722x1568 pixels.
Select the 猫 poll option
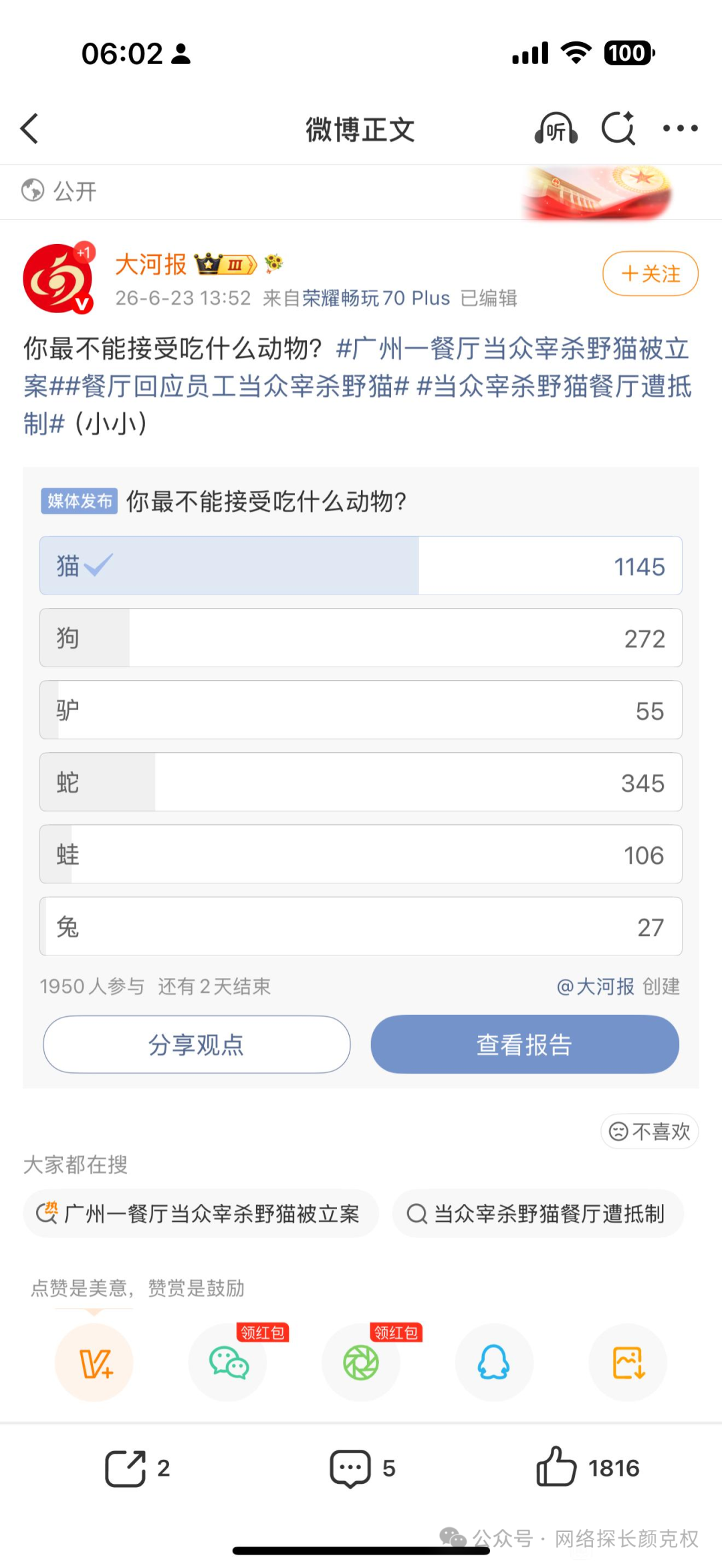361,566
